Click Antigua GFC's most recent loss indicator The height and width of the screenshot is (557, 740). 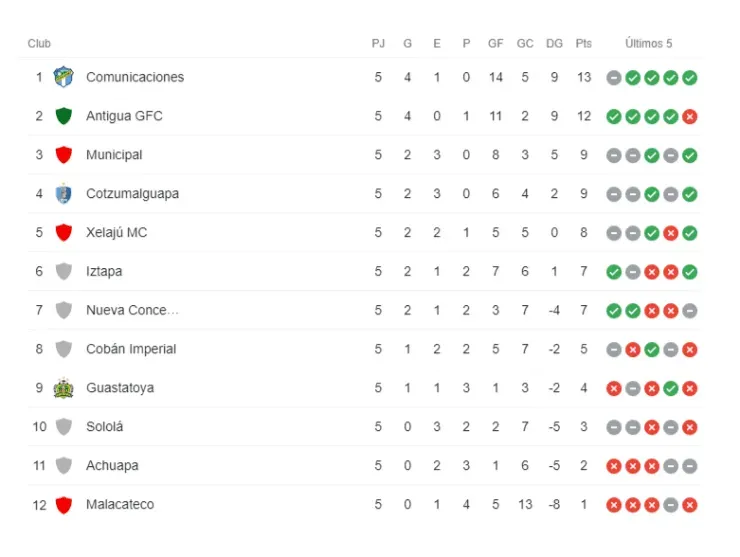690,117
